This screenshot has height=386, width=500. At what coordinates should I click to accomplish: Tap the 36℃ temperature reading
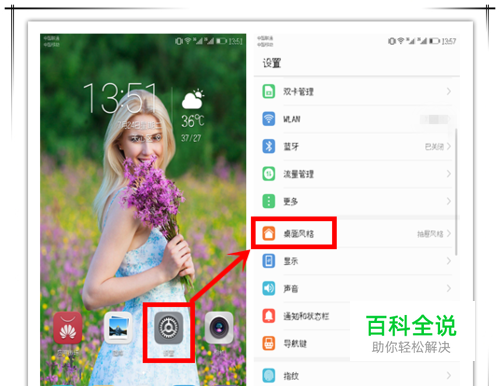click(x=193, y=121)
